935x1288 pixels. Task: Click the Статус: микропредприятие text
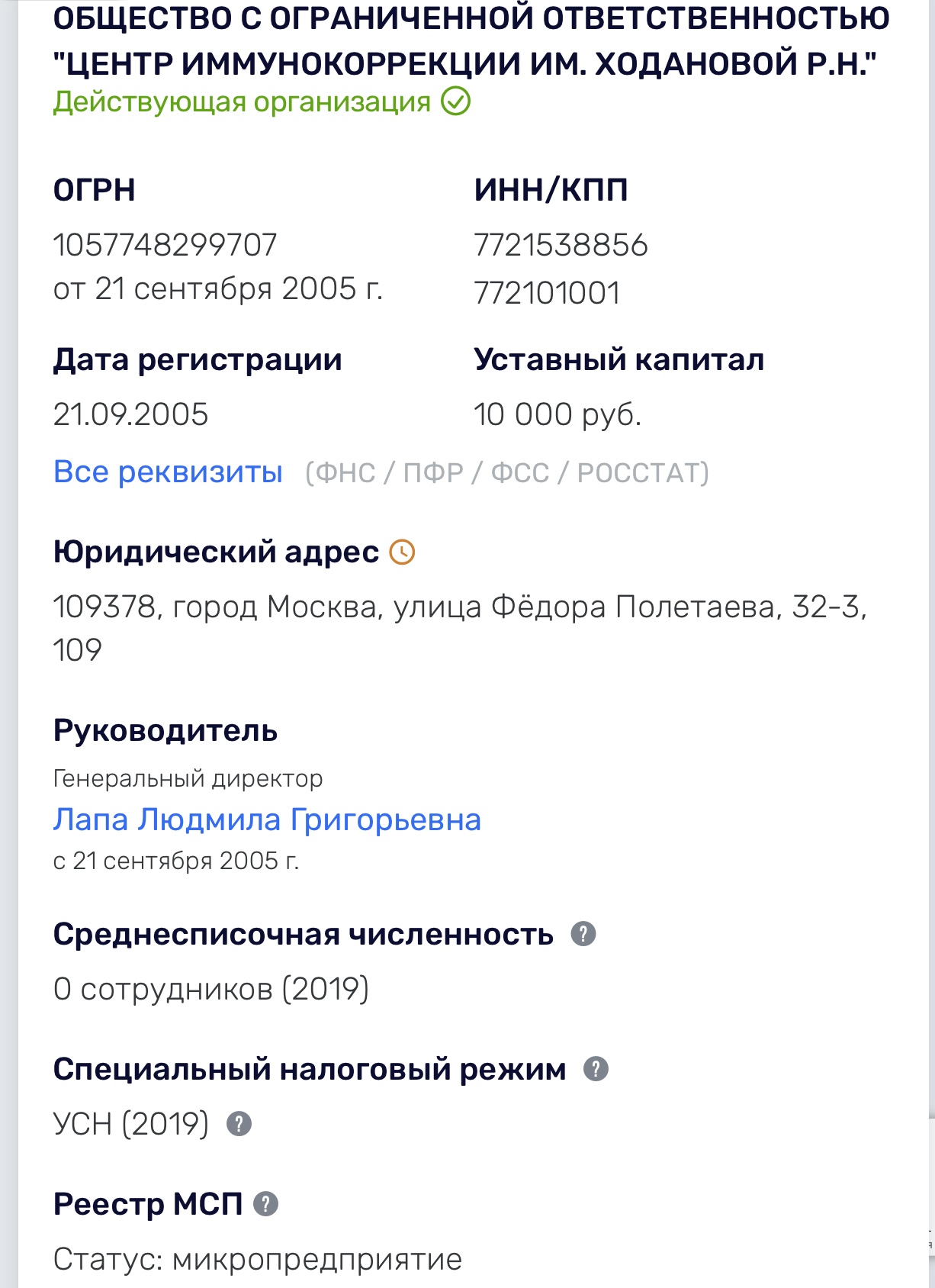coord(257,1260)
